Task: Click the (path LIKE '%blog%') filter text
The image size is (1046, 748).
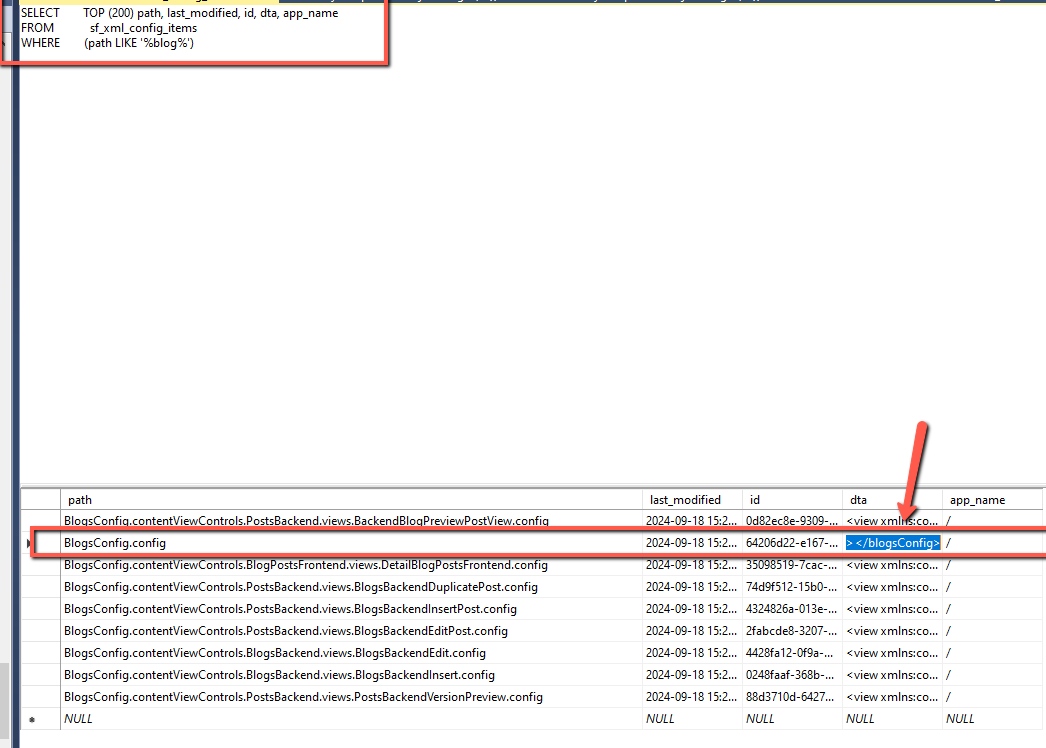Action: click(x=139, y=43)
